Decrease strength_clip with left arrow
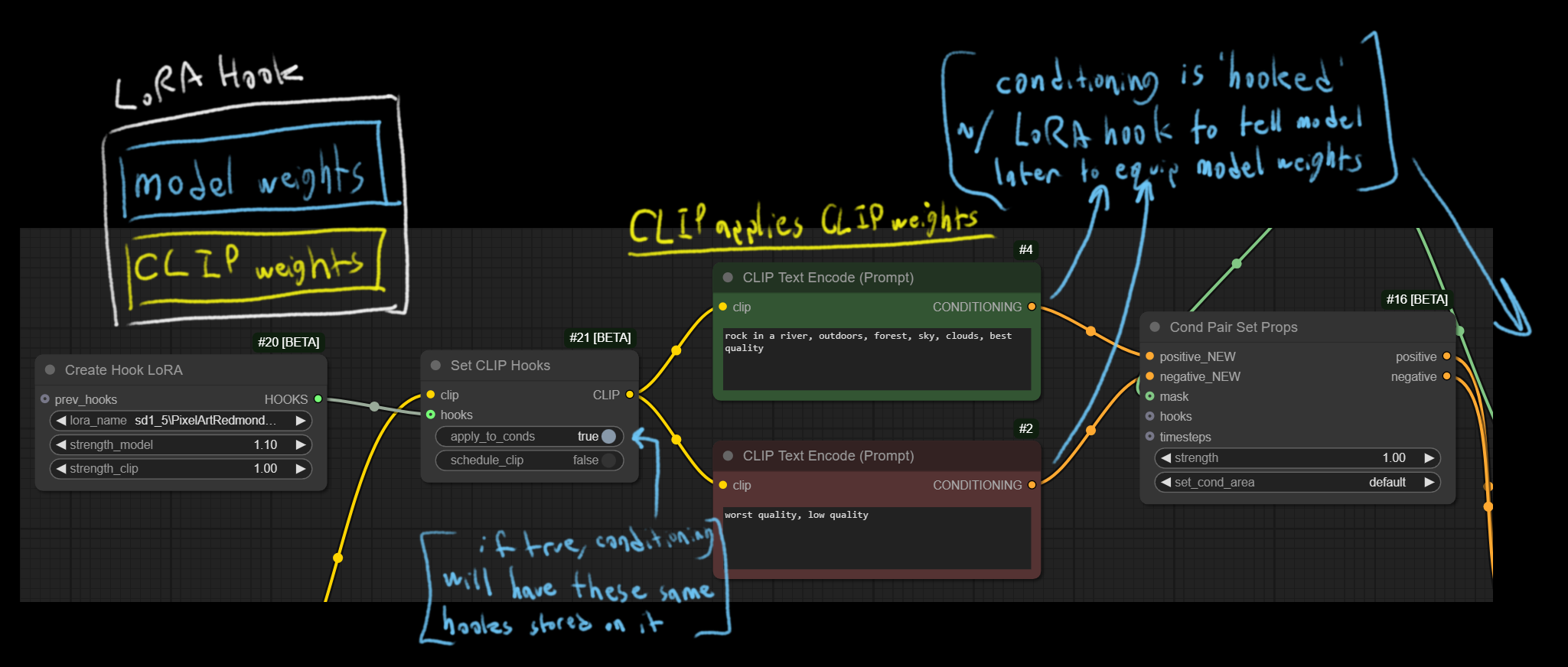Viewport: 1568px width, 667px height. tap(61, 469)
